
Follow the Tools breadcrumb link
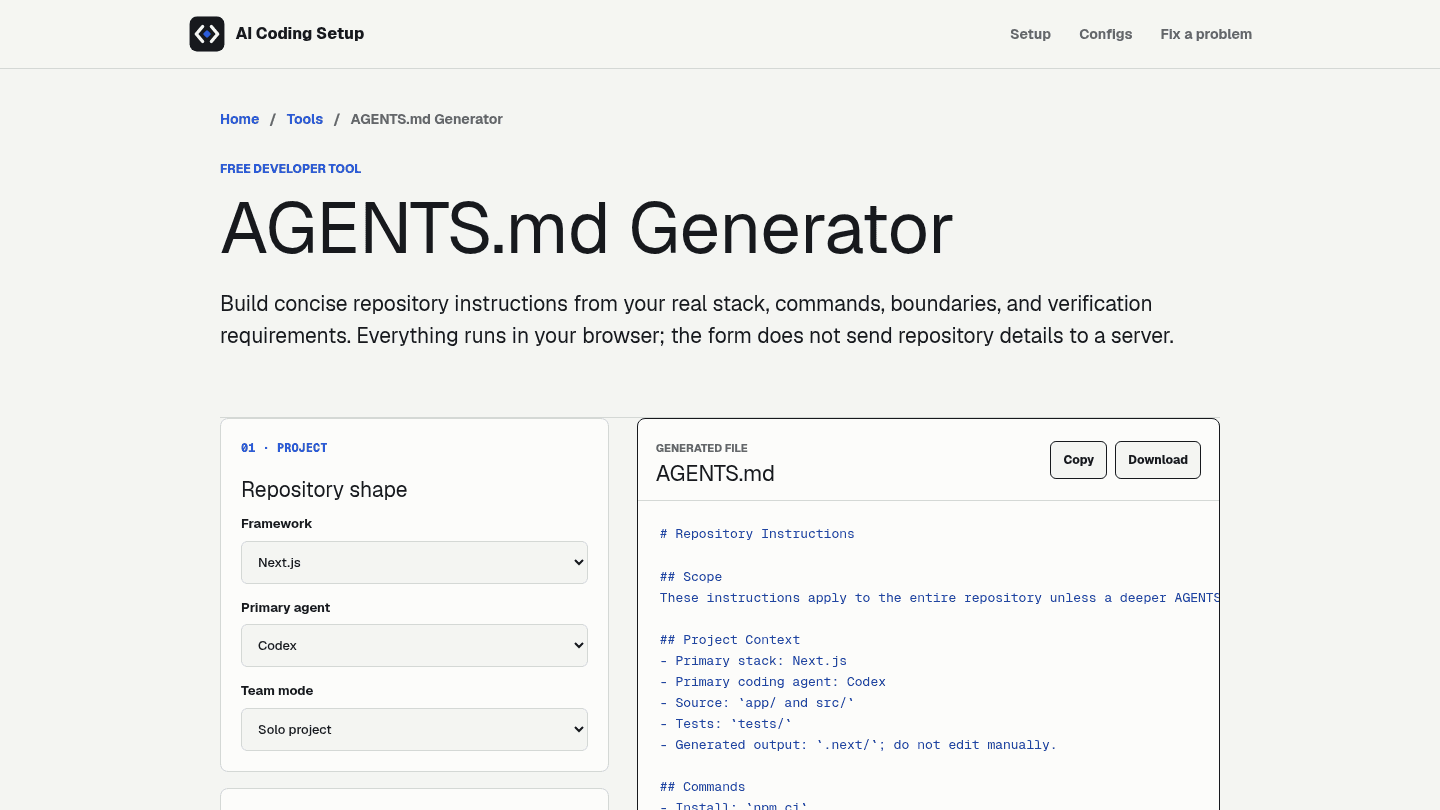(305, 119)
